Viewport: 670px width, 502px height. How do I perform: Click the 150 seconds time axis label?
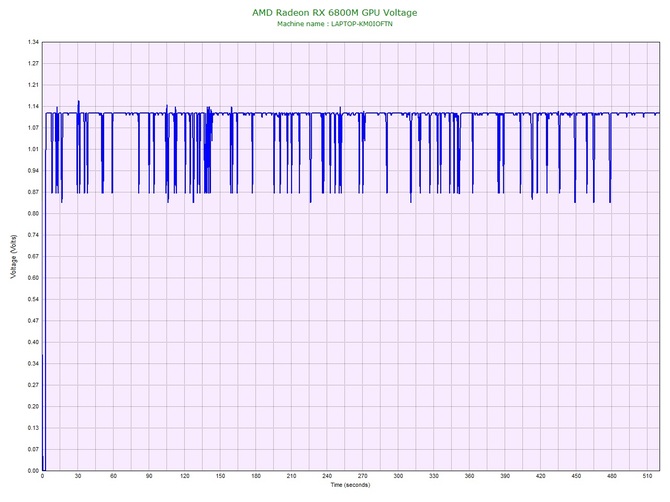(220, 476)
